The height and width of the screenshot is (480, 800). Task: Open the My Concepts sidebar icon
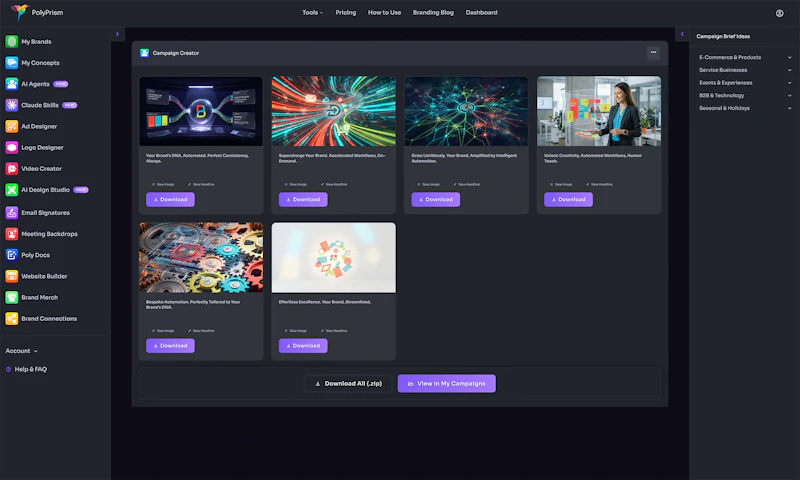pyautogui.click(x=11, y=63)
